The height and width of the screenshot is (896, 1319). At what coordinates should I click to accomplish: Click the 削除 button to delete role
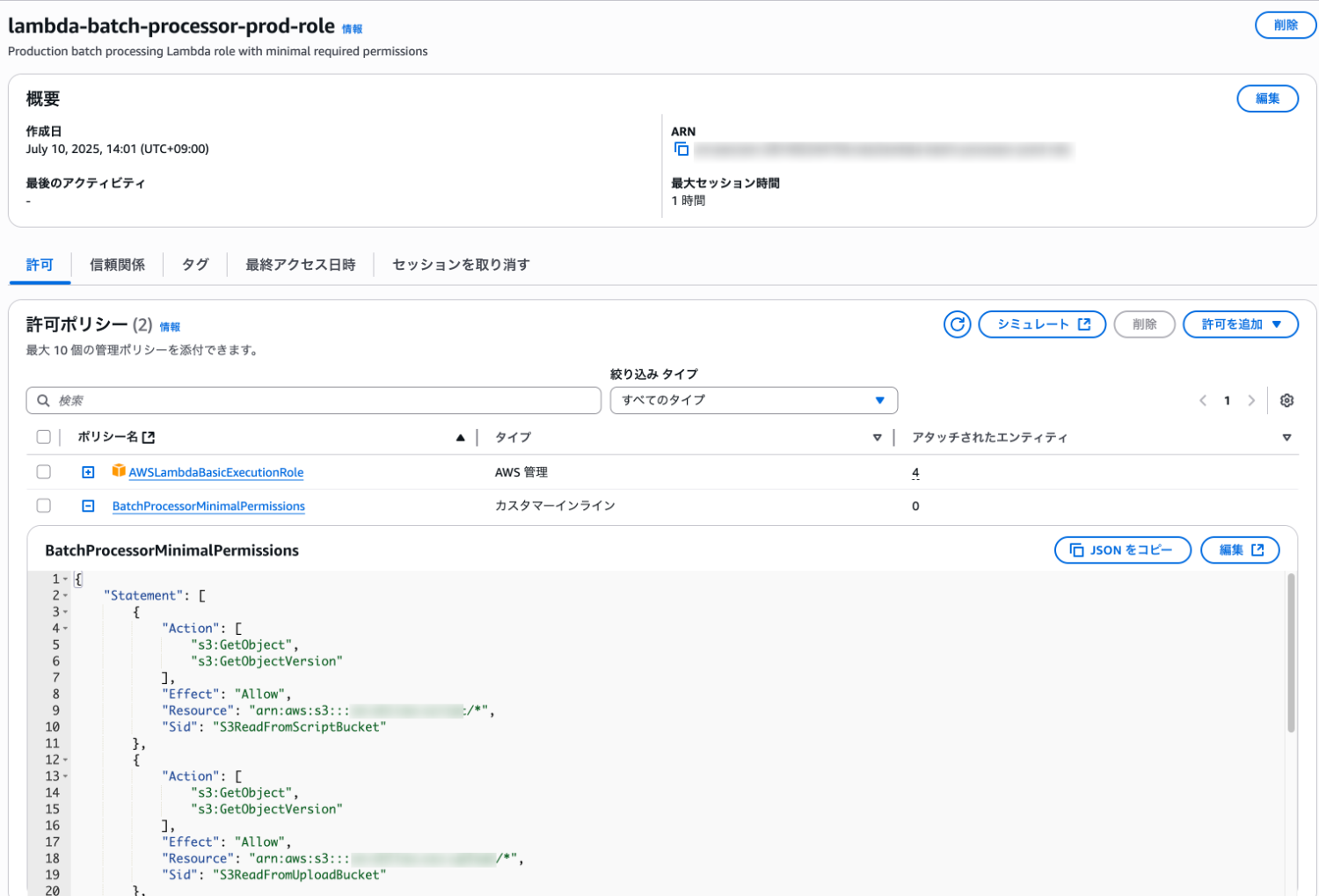(x=1285, y=25)
